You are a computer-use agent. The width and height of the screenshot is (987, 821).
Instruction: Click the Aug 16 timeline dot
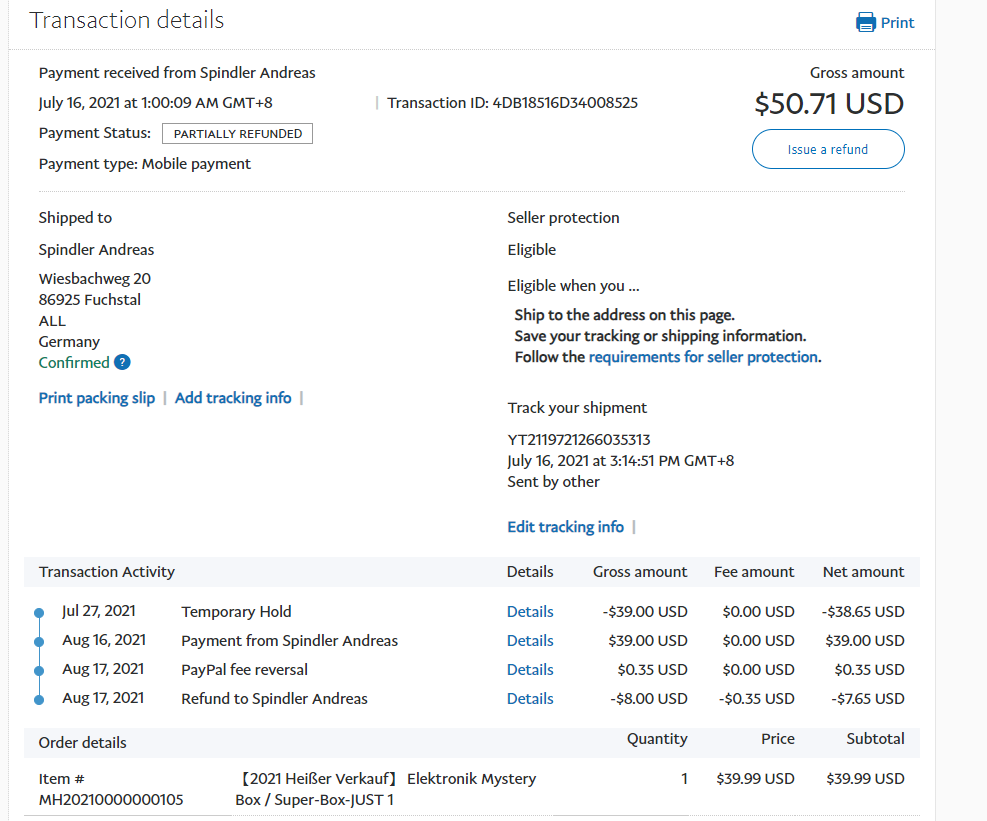click(39, 641)
